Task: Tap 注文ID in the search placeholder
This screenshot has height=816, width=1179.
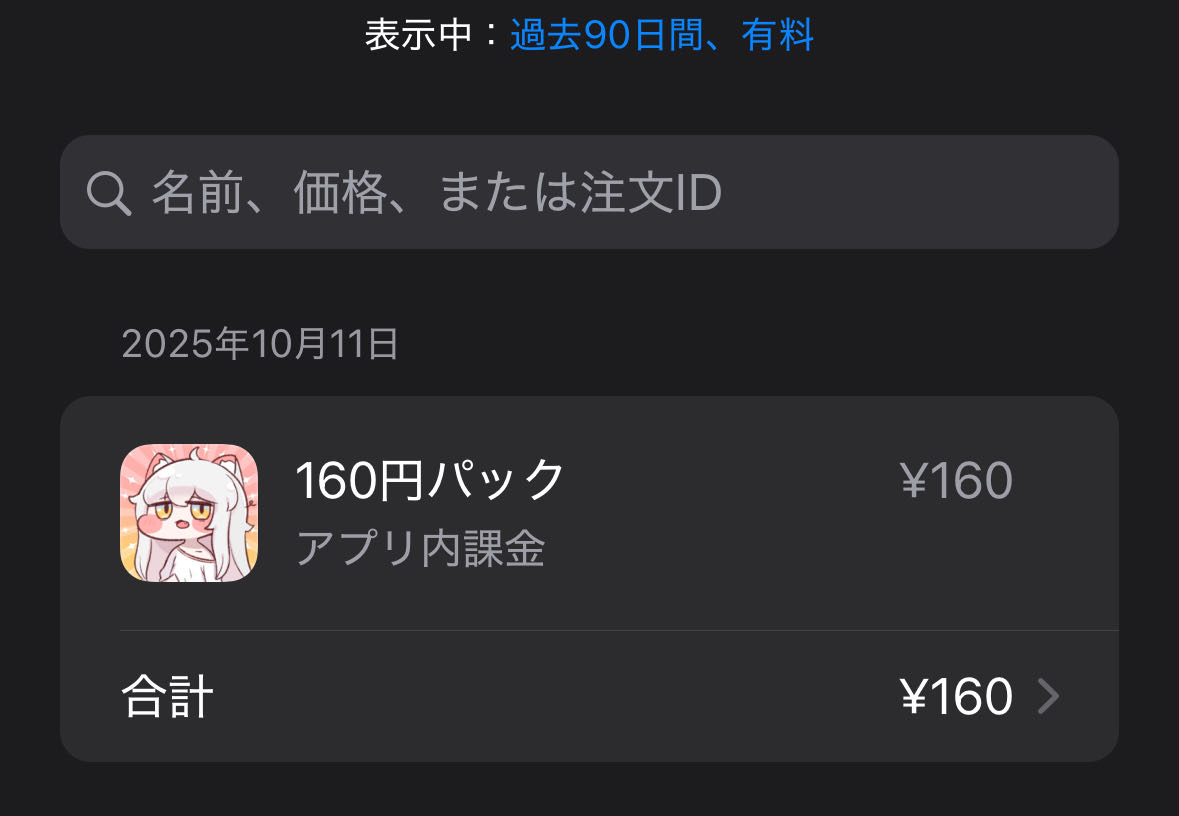Action: pyautogui.click(x=651, y=193)
